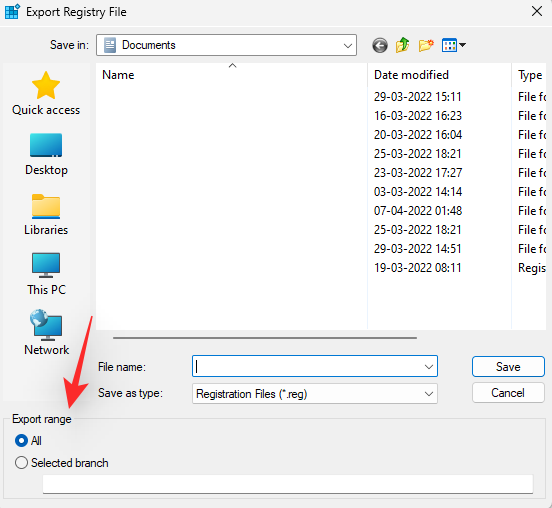
Task: Open the View Menu icon
Action: click(x=453, y=45)
